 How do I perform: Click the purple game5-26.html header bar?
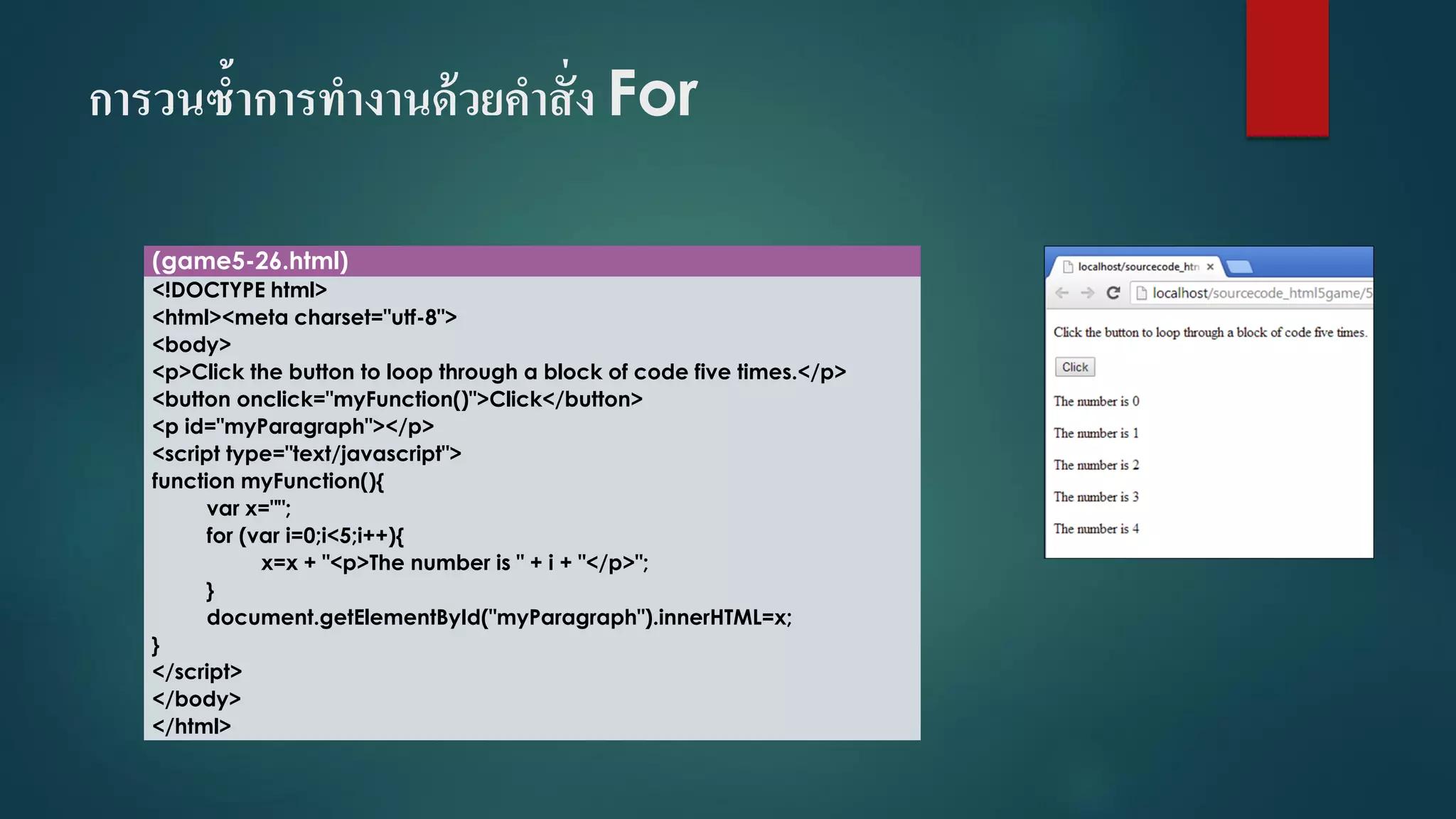click(x=532, y=261)
